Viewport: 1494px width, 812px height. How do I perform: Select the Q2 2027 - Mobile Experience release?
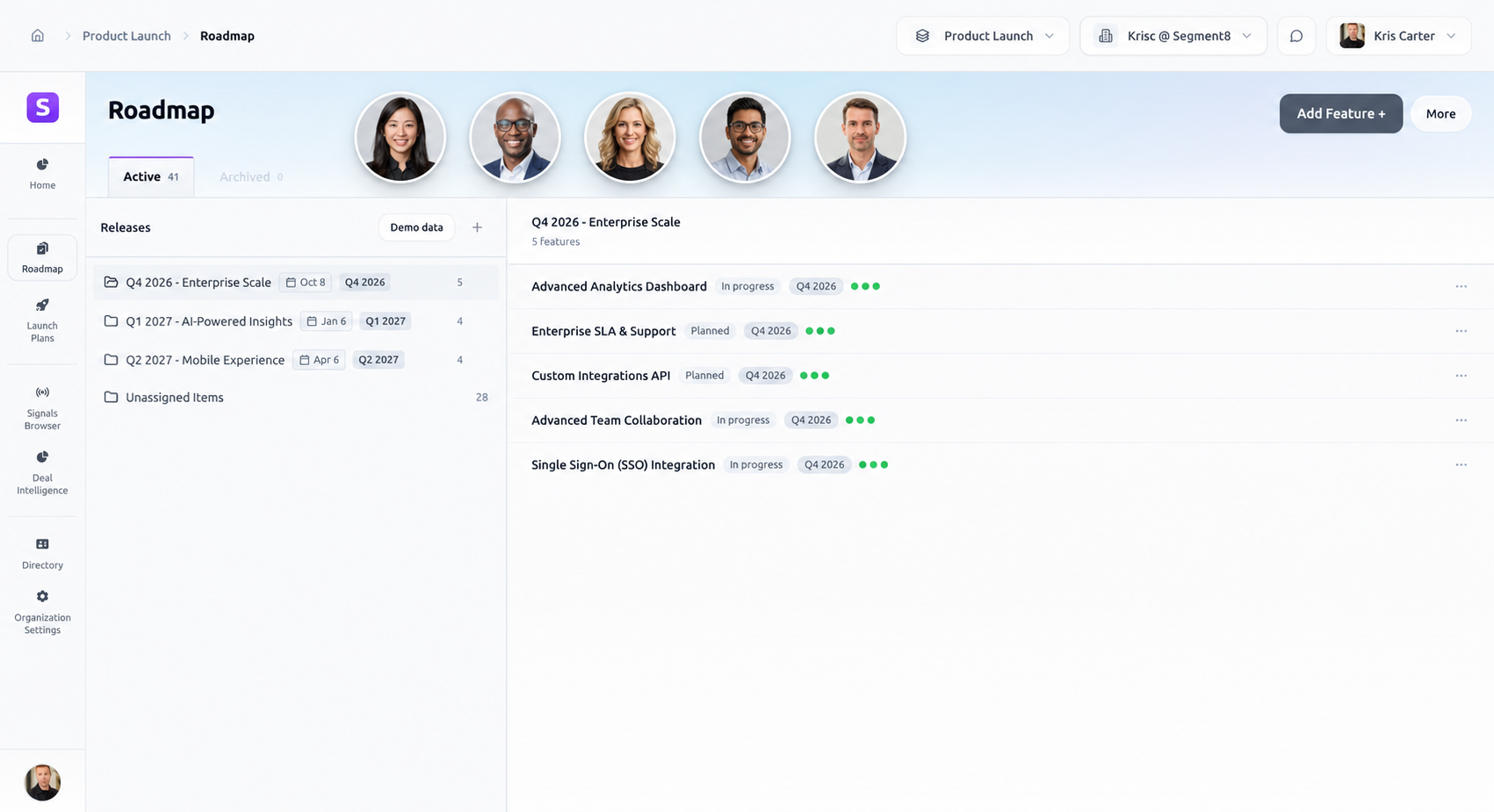click(296, 360)
